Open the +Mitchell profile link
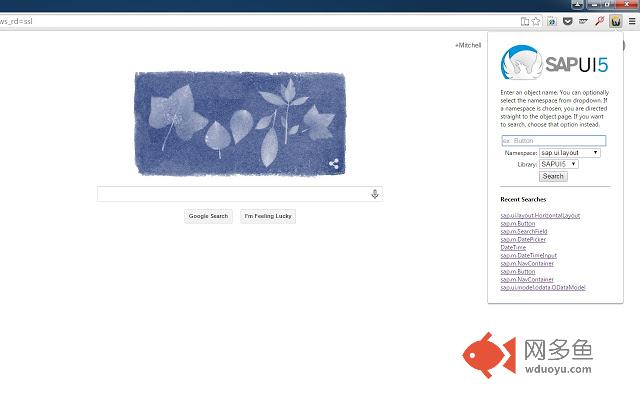 coord(468,45)
